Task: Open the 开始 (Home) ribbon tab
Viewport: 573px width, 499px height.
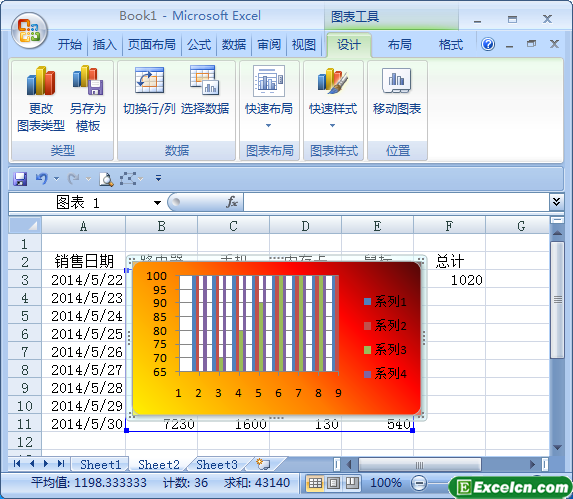Action: (70, 45)
